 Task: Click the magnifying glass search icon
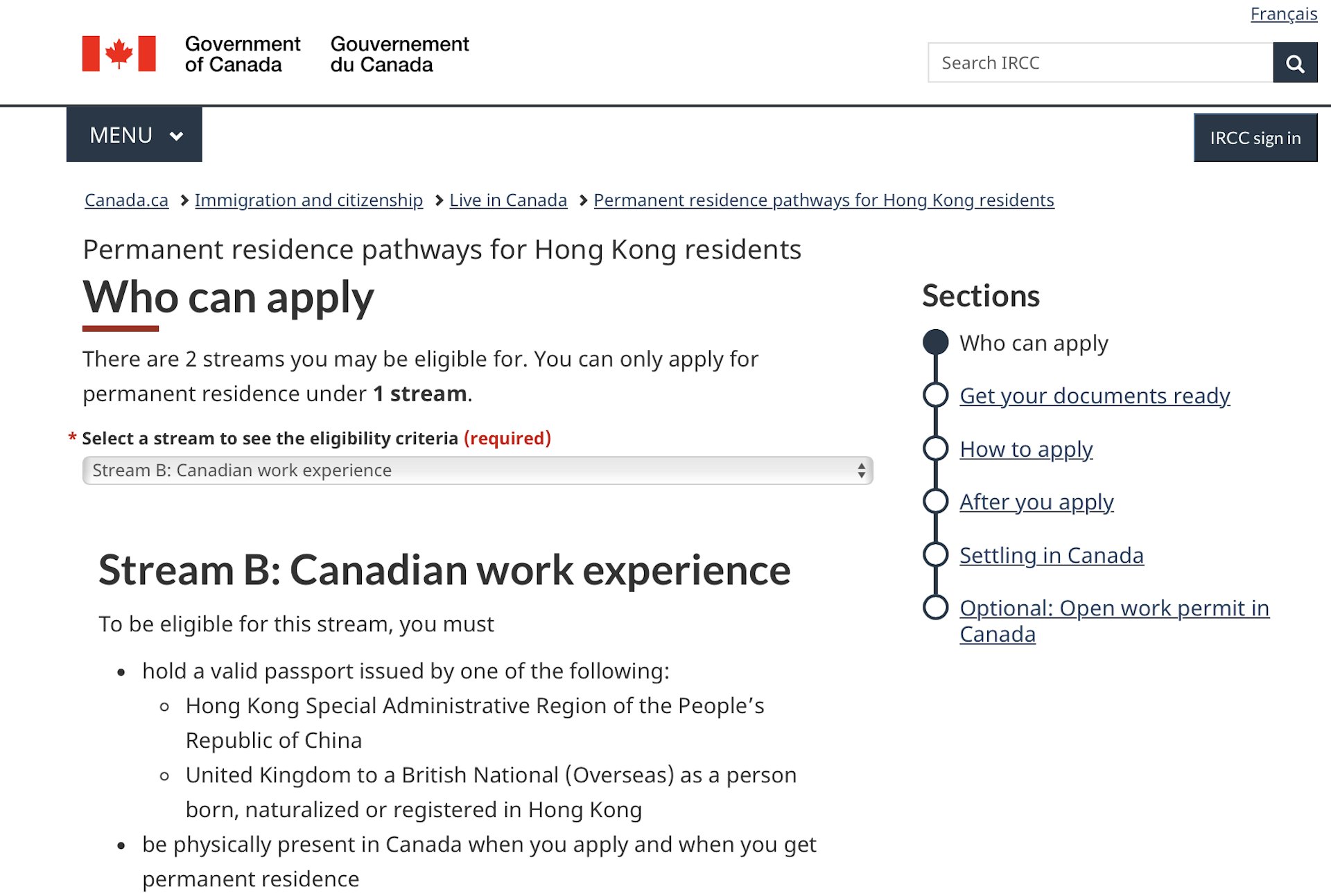[x=1294, y=63]
